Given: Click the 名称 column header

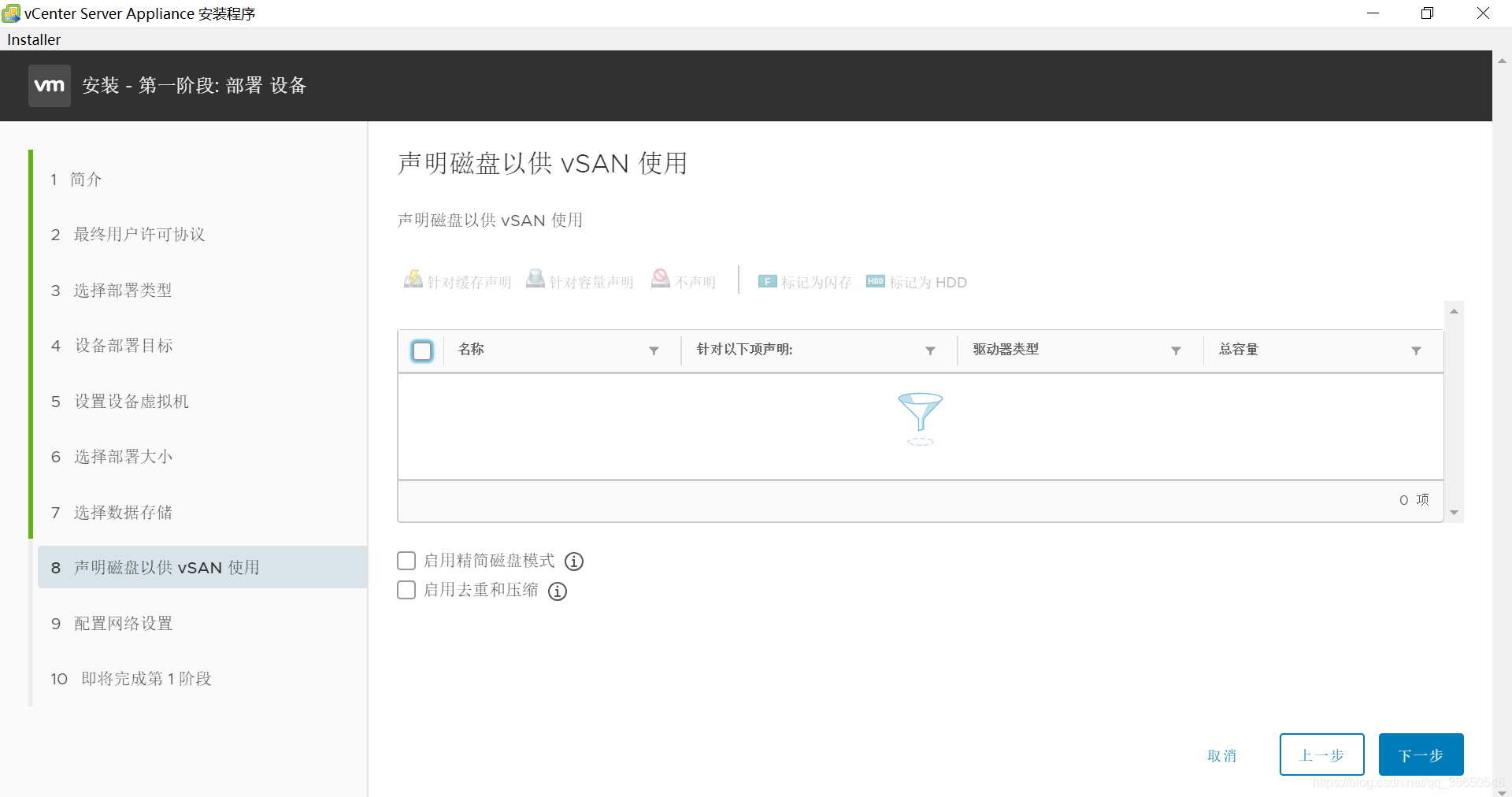Looking at the screenshot, I should pyautogui.click(x=471, y=349).
